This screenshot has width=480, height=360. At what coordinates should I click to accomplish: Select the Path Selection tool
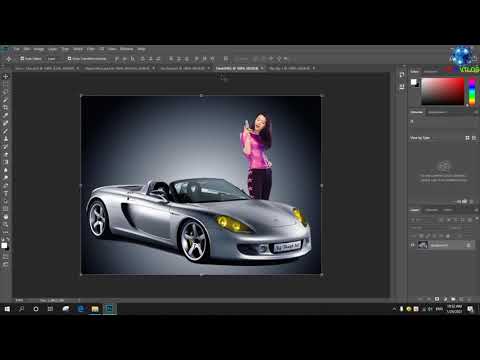(5, 201)
